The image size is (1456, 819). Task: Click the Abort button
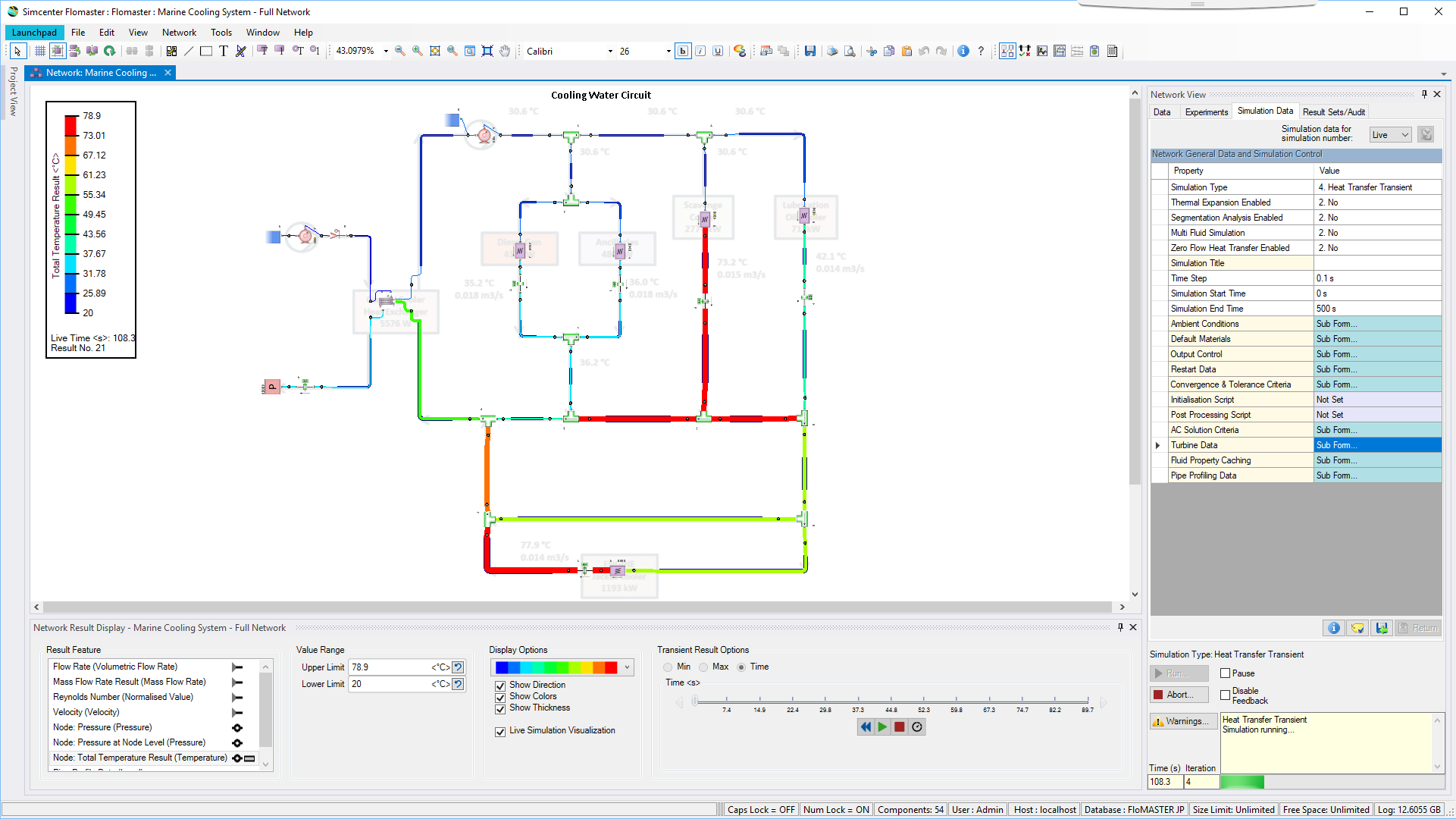[x=1179, y=694]
